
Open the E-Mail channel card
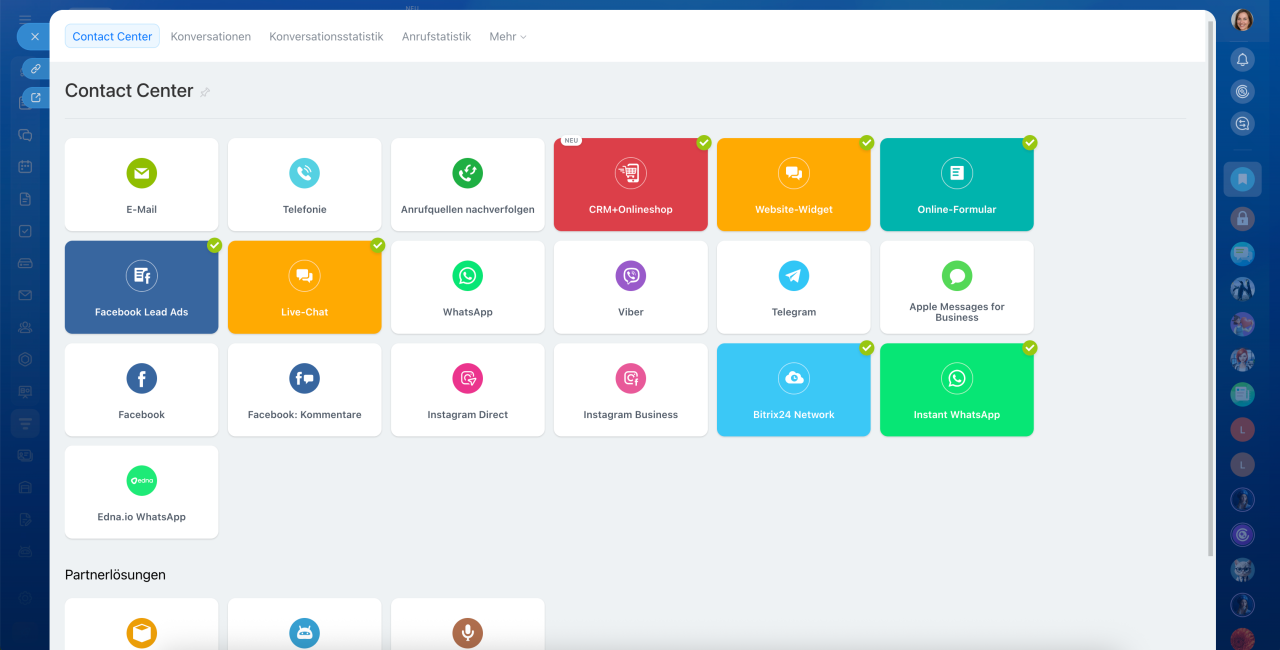141,185
